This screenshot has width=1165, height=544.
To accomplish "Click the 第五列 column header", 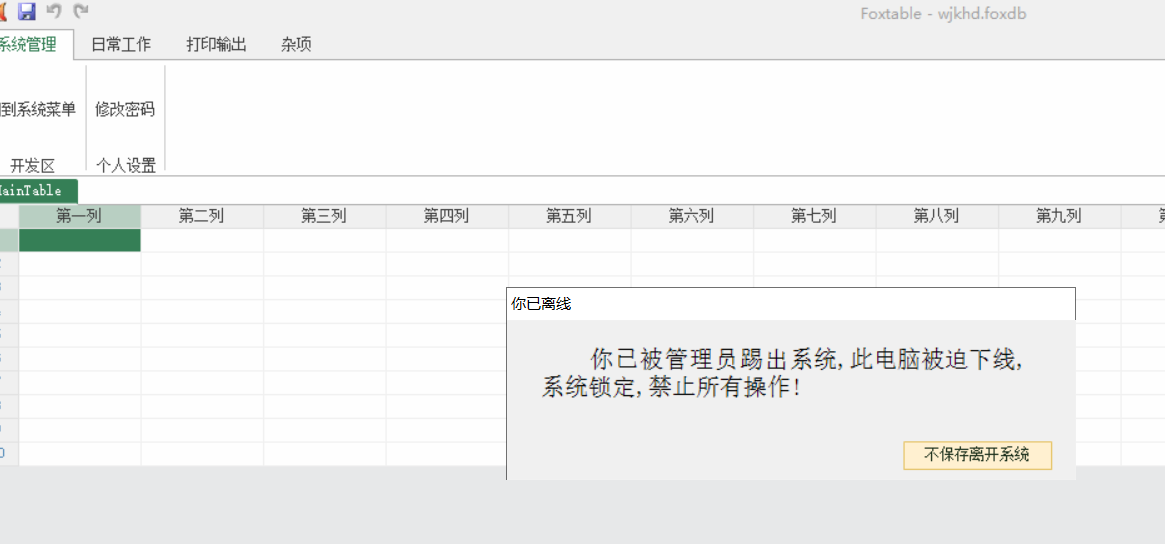I will click(x=569, y=216).
